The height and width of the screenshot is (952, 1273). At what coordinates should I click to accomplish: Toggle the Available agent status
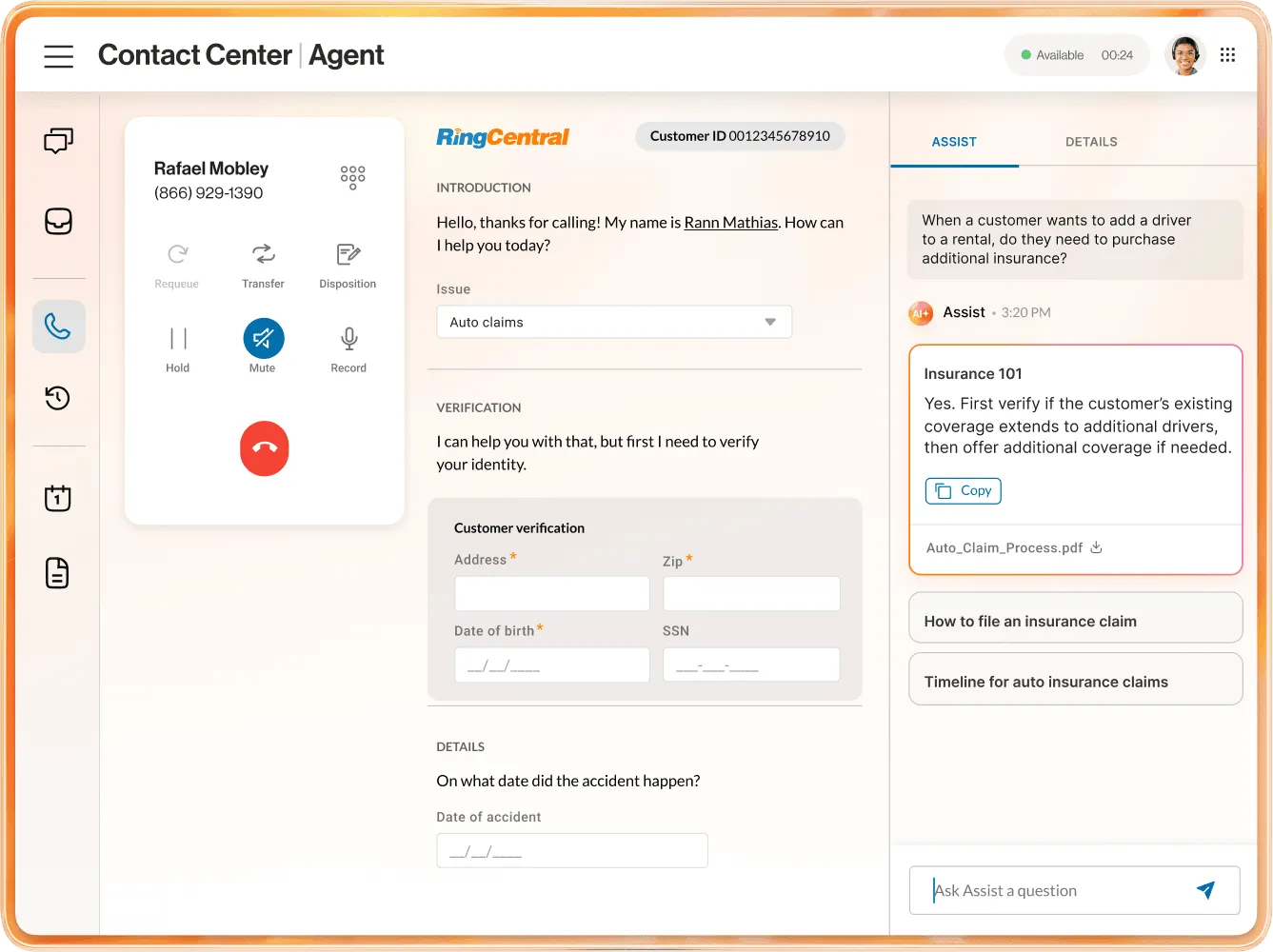1077,54
